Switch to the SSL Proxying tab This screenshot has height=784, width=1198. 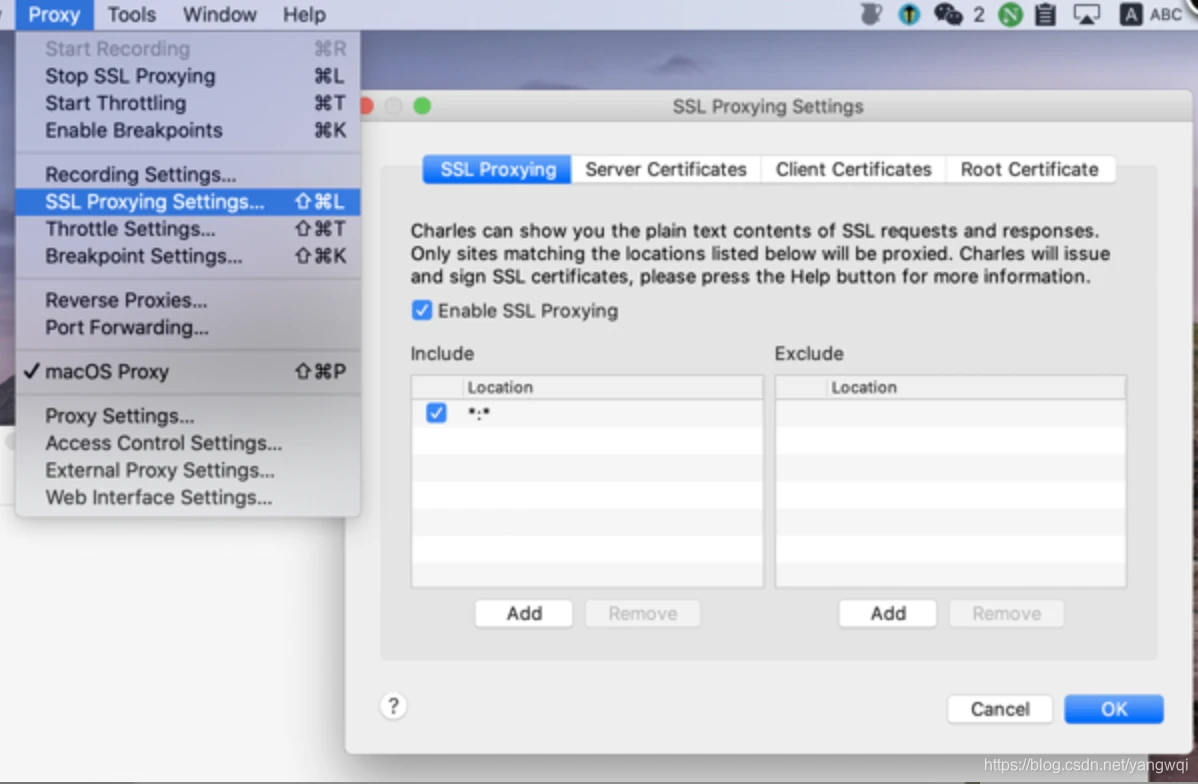click(x=497, y=170)
